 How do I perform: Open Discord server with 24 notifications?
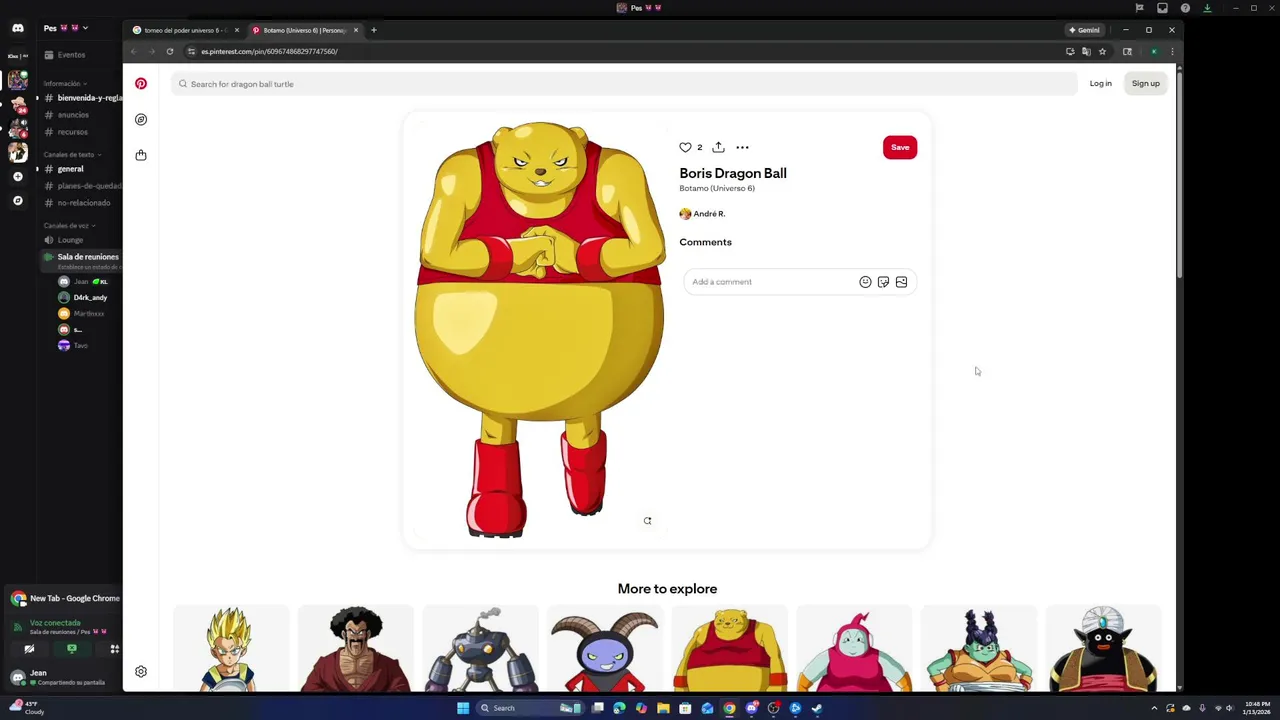(17, 104)
